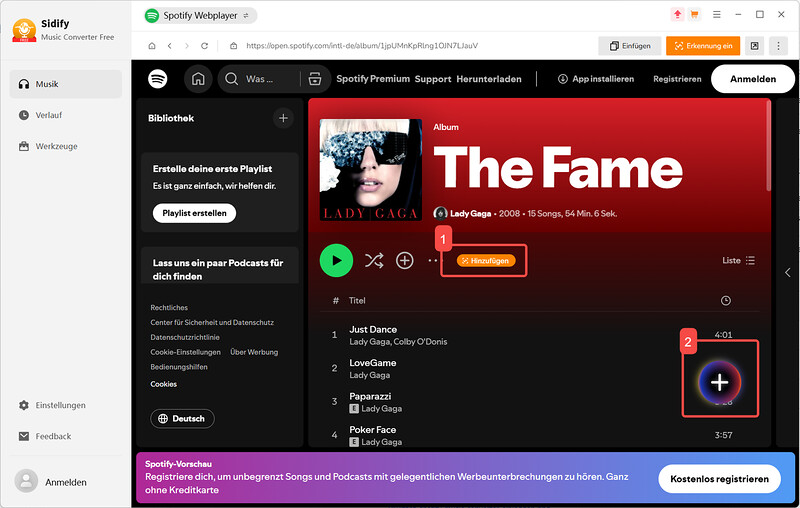
Task: Toggle the Erkennung ein button
Action: coord(703,46)
